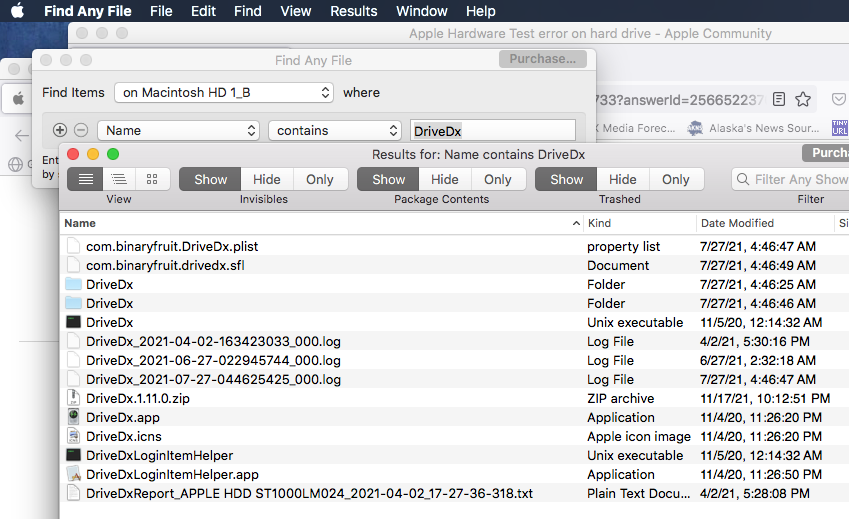Select com.binaryfruit.DriveDx.plist file icon
The width and height of the screenshot is (849, 519).
click(73, 246)
